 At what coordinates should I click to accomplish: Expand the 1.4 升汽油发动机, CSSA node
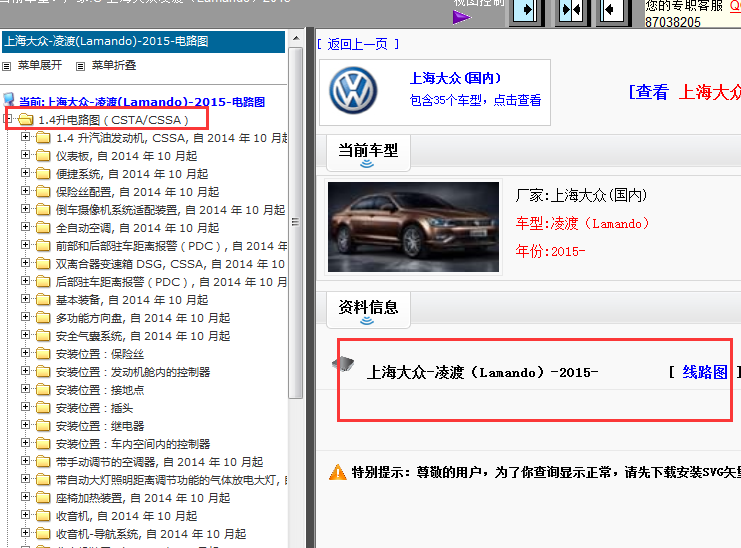25,137
